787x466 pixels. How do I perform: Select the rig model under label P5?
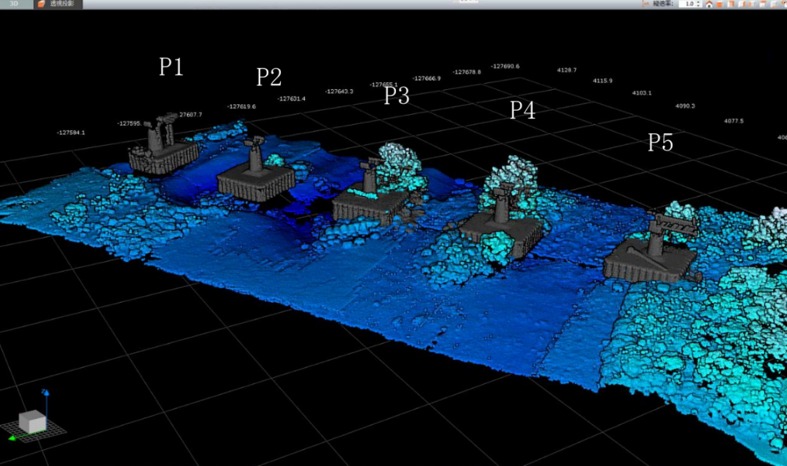tap(652, 254)
